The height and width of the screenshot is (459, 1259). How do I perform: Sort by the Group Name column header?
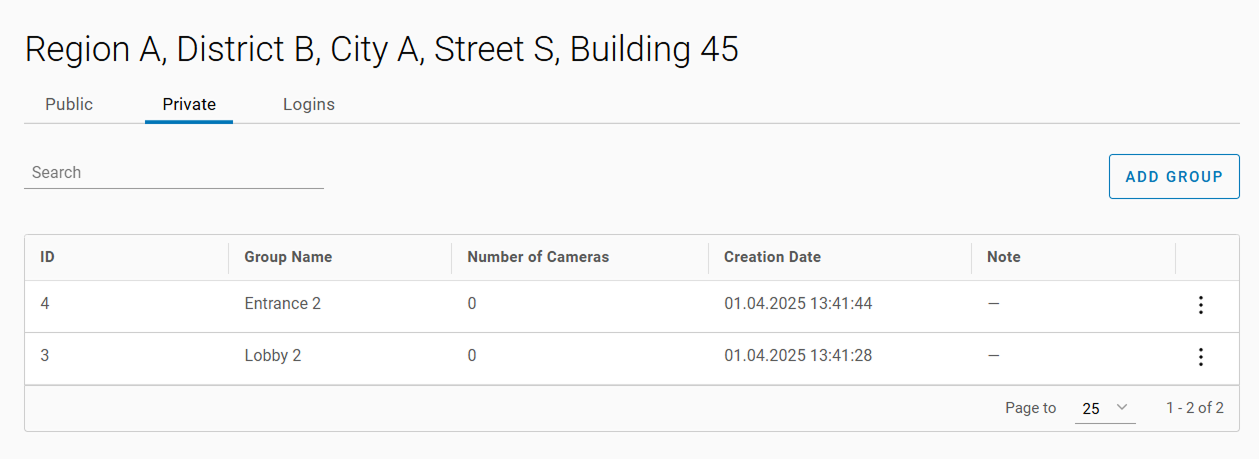(288, 257)
